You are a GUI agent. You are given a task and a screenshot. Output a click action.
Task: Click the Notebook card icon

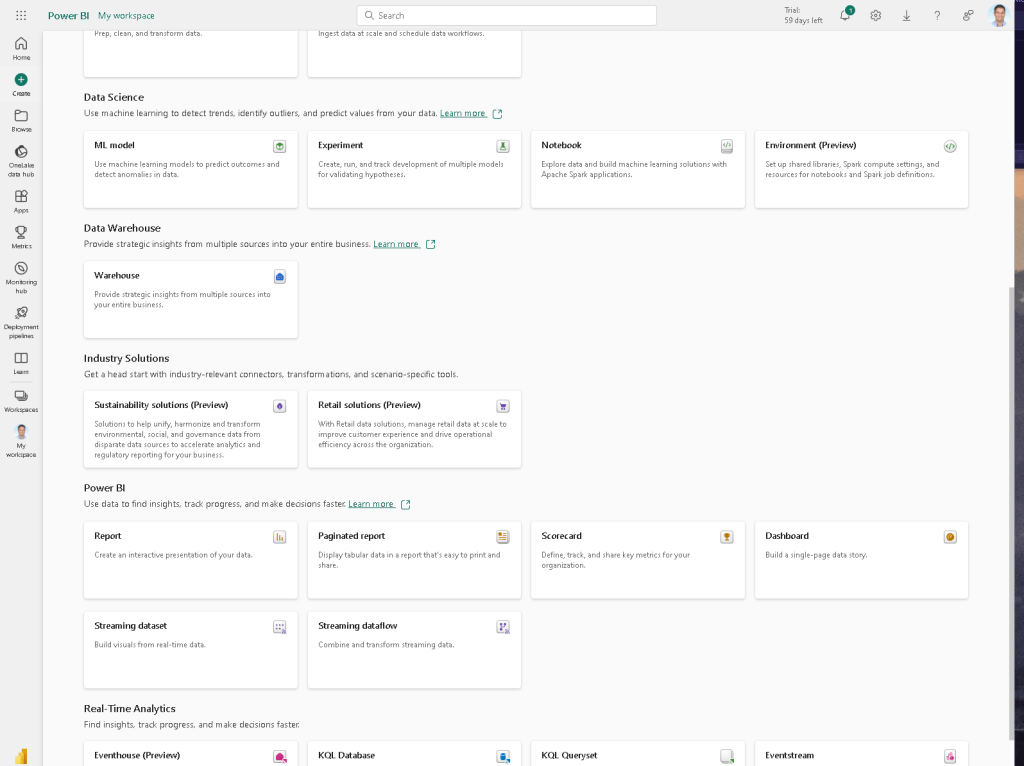tap(727, 146)
